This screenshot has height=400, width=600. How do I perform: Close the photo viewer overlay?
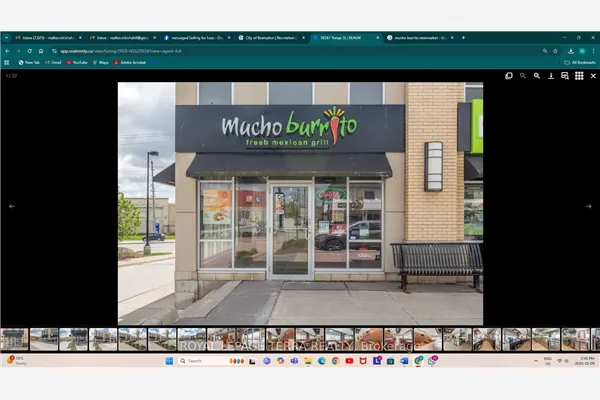pos(593,76)
